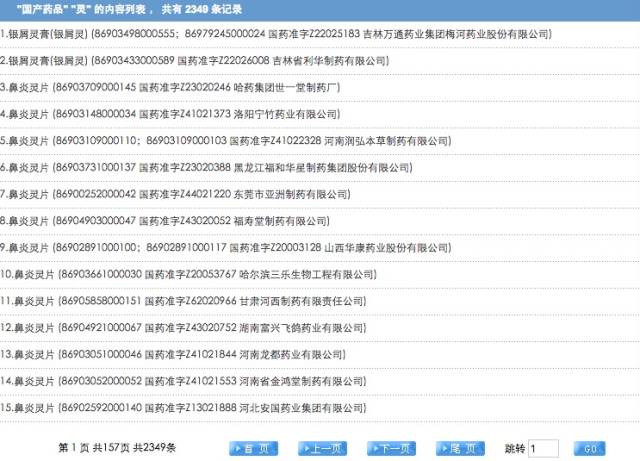Open record 10 鼻炎灵片 哈尔滨三乐生物工程
Screen dimensions: 640x461
[188, 274]
